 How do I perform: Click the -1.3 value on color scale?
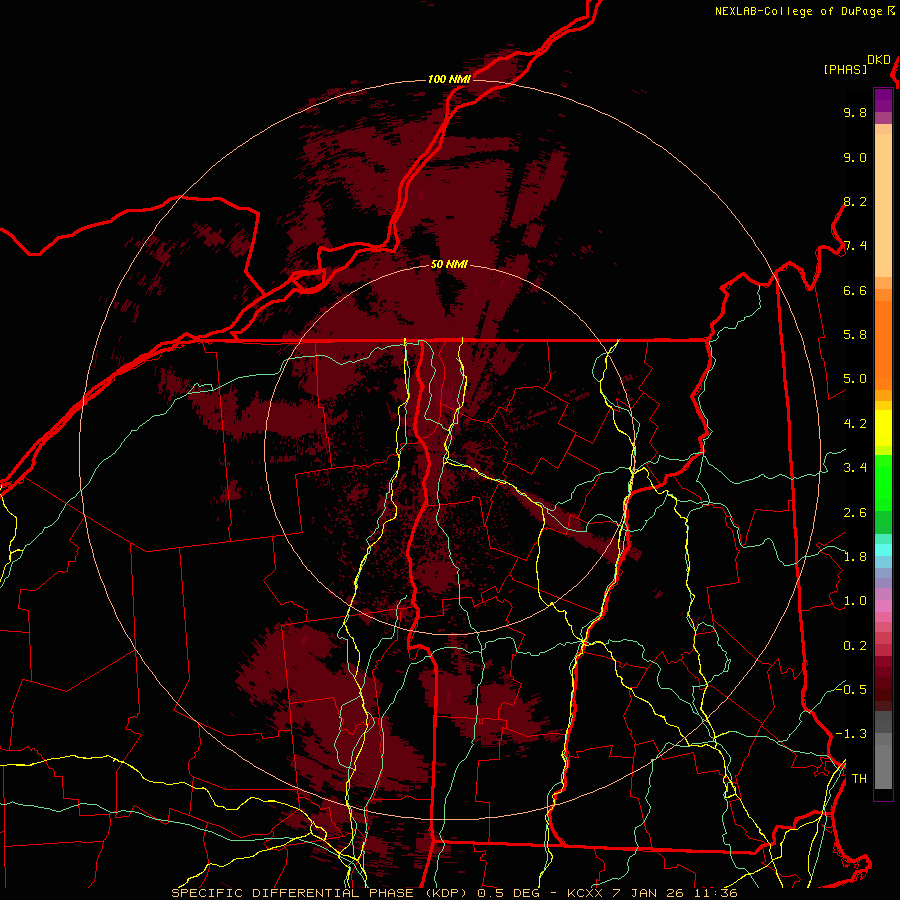point(851,734)
